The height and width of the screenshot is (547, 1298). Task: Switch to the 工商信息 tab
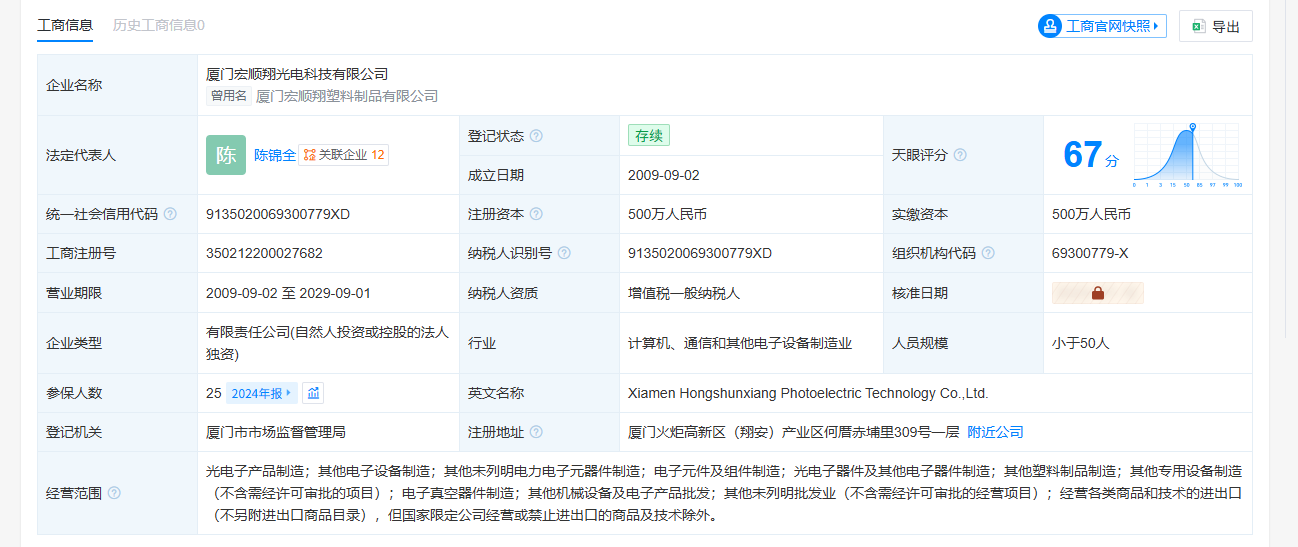click(x=65, y=25)
